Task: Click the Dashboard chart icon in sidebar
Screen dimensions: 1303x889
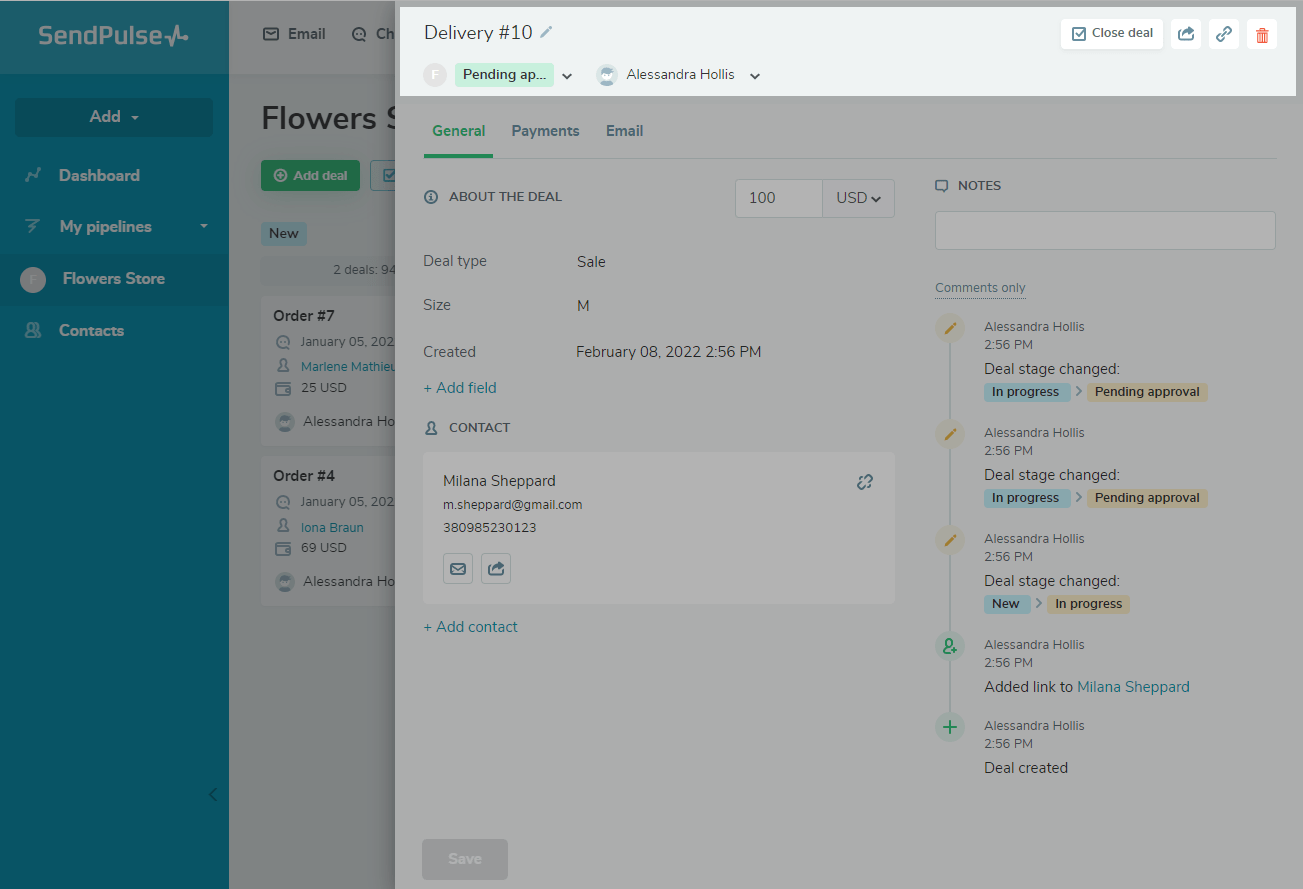Action: coord(33,175)
